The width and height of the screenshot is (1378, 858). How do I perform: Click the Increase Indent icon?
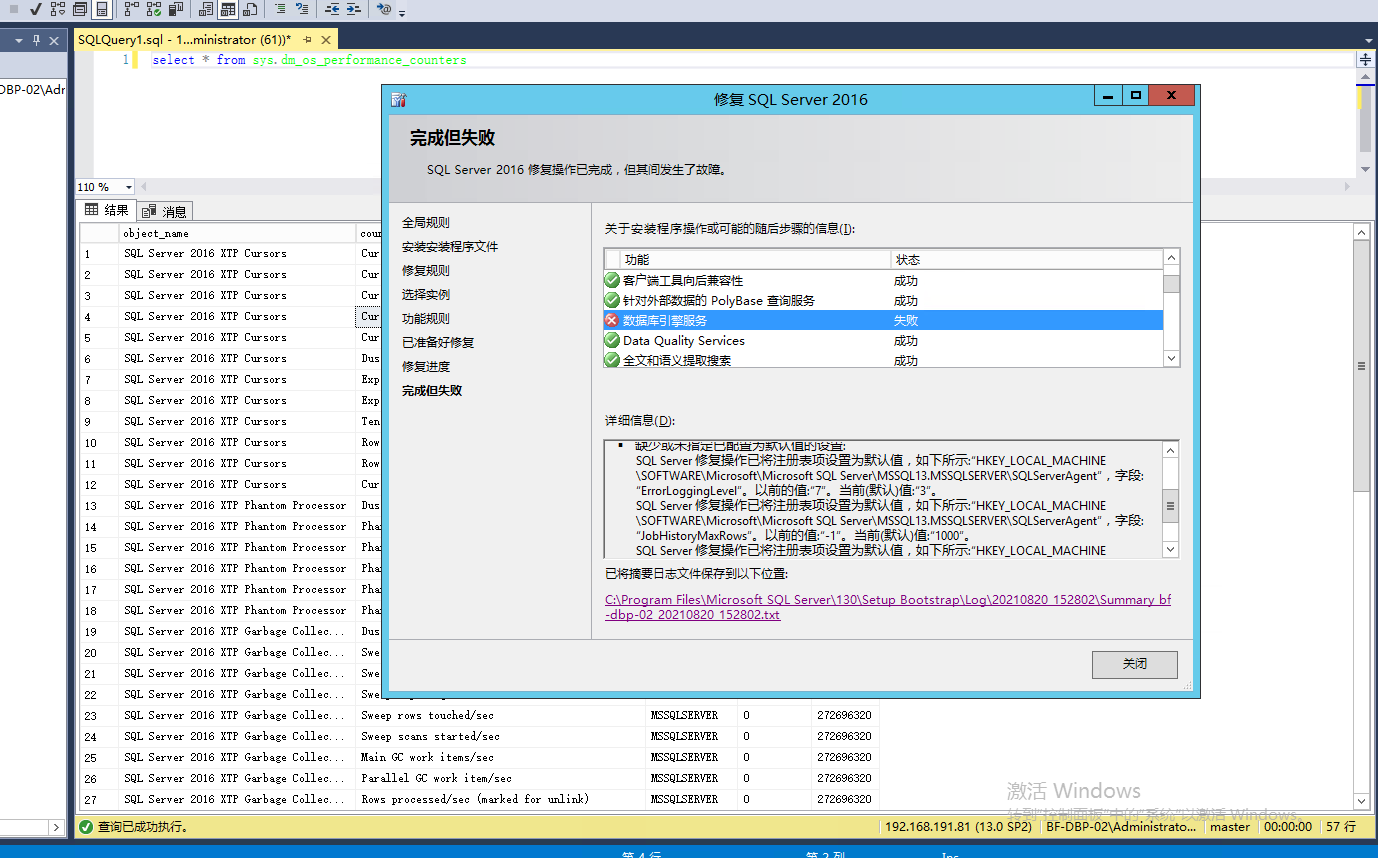[x=354, y=9]
